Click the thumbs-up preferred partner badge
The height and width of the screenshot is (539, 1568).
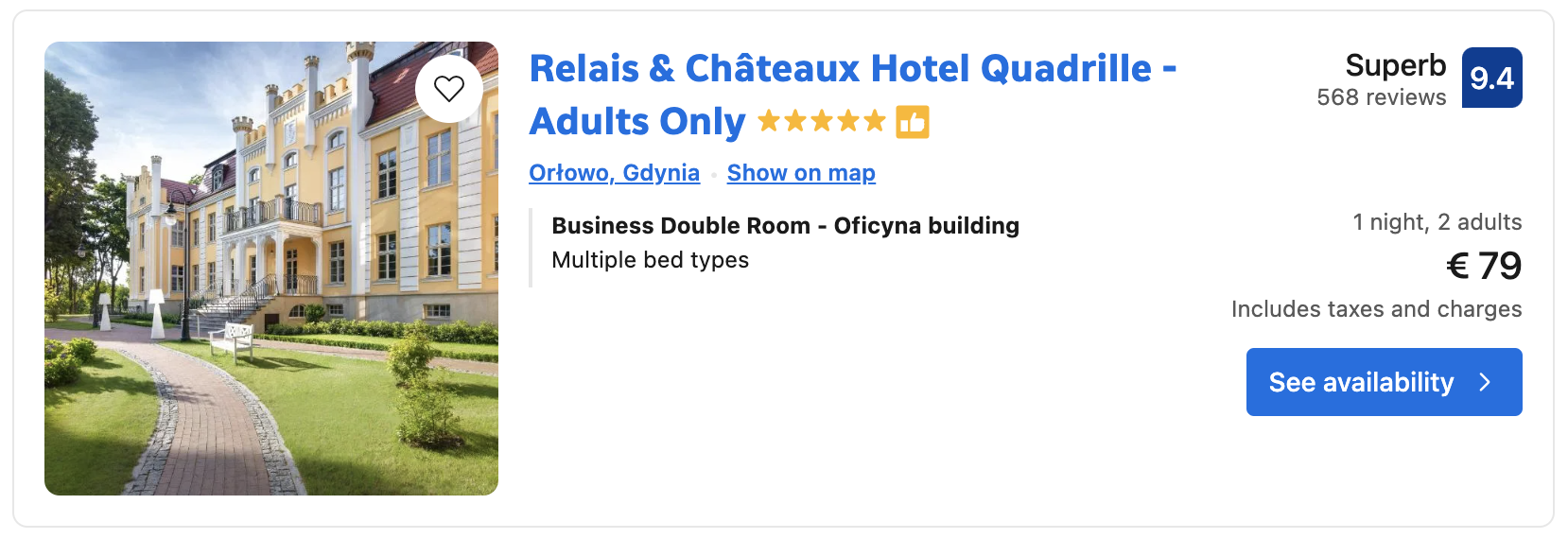(x=913, y=122)
